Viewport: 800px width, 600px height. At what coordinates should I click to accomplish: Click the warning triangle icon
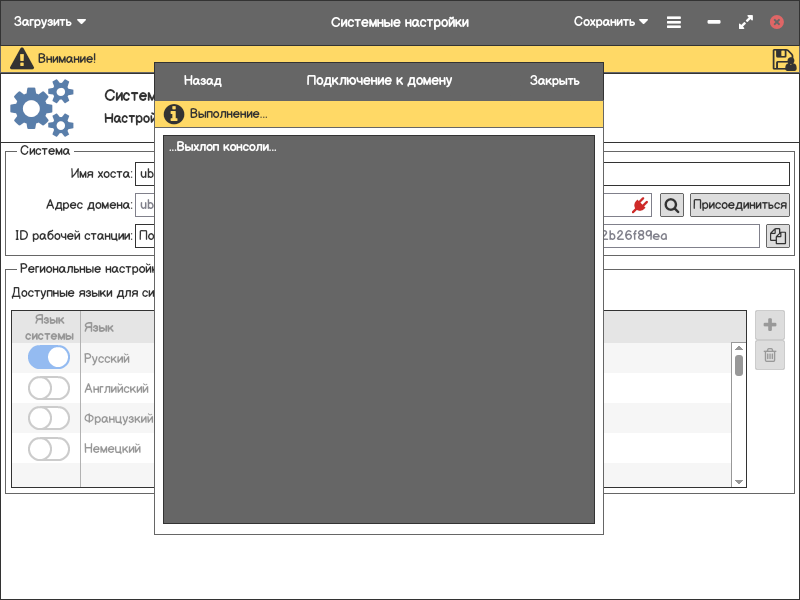click(x=21, y=59)
